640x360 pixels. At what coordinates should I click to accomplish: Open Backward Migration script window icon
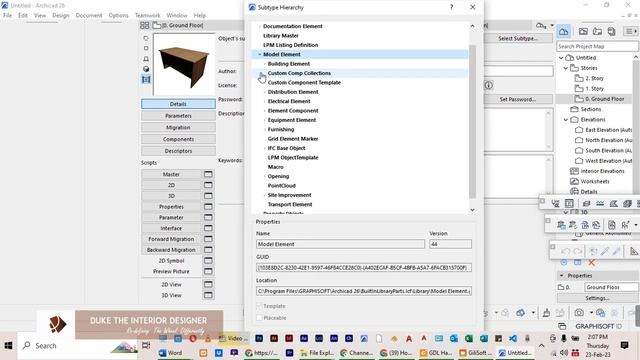(208, 250)
